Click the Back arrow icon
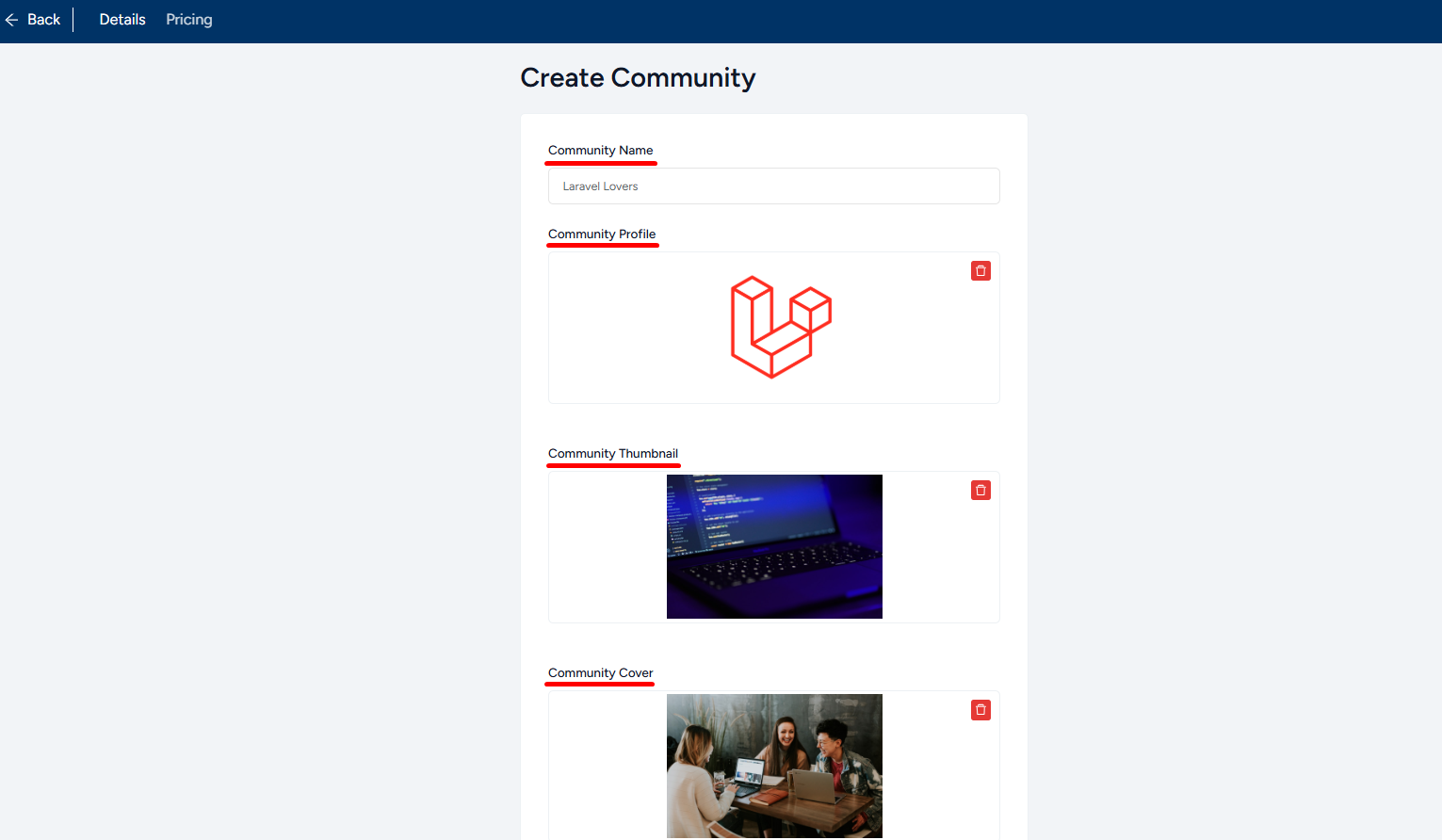The image size is (1442, 840). (11, 20)
